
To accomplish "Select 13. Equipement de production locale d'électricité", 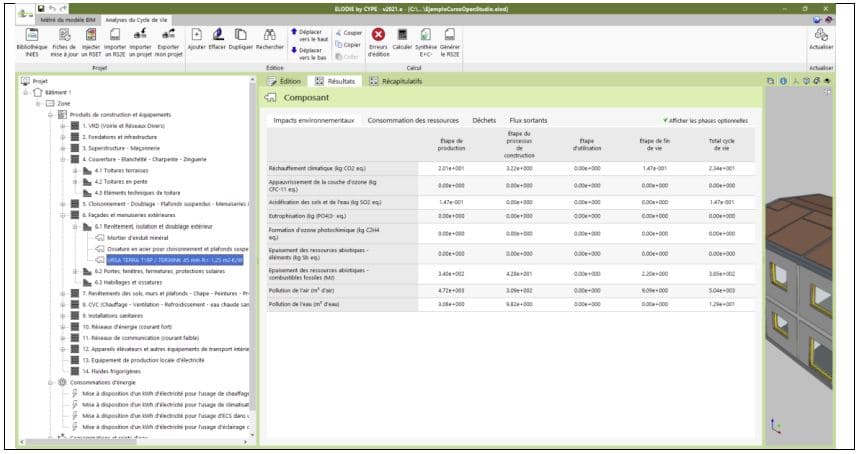I will (x=143, y=360).
